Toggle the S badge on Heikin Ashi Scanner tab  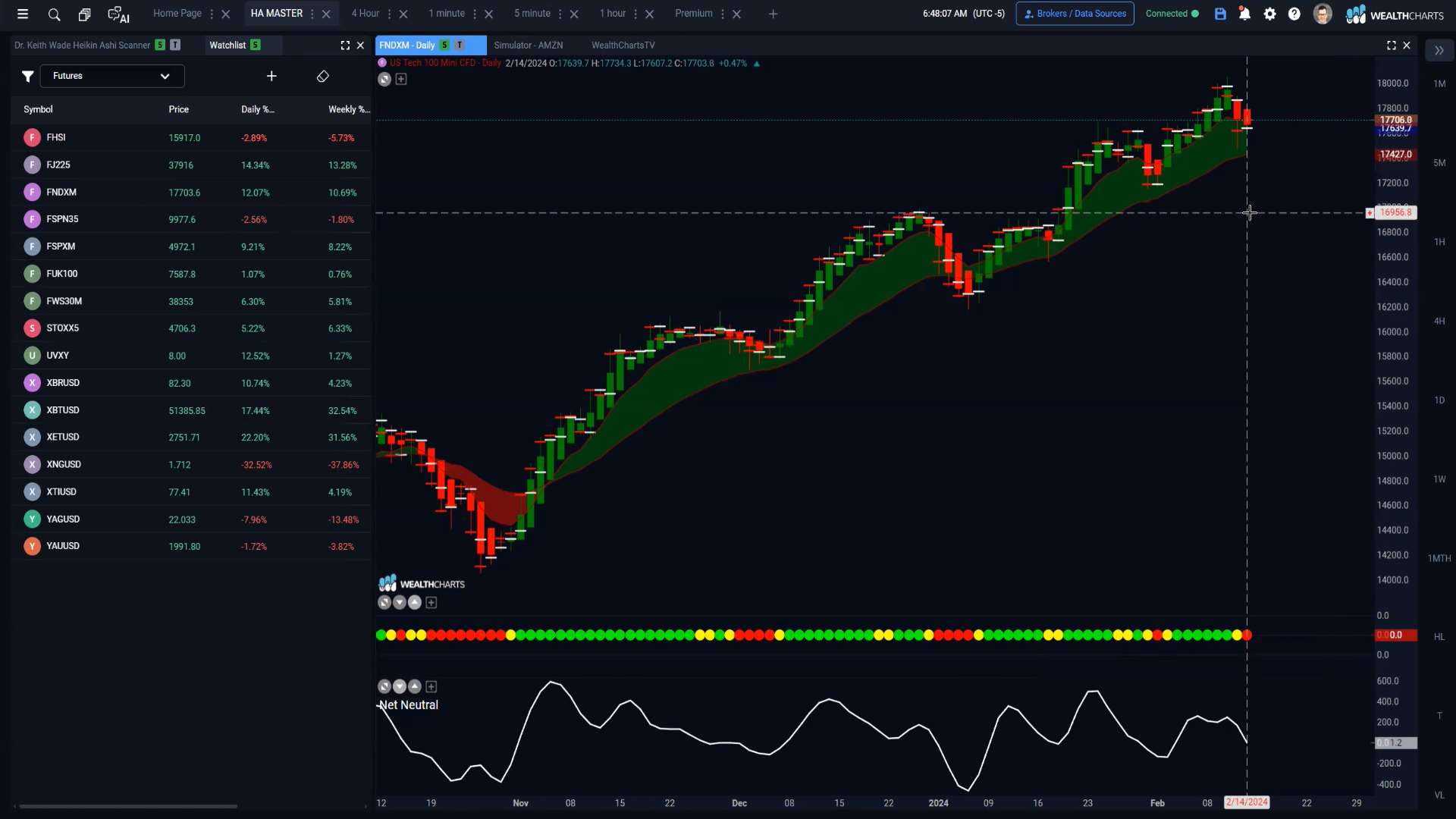coord(160,45)
